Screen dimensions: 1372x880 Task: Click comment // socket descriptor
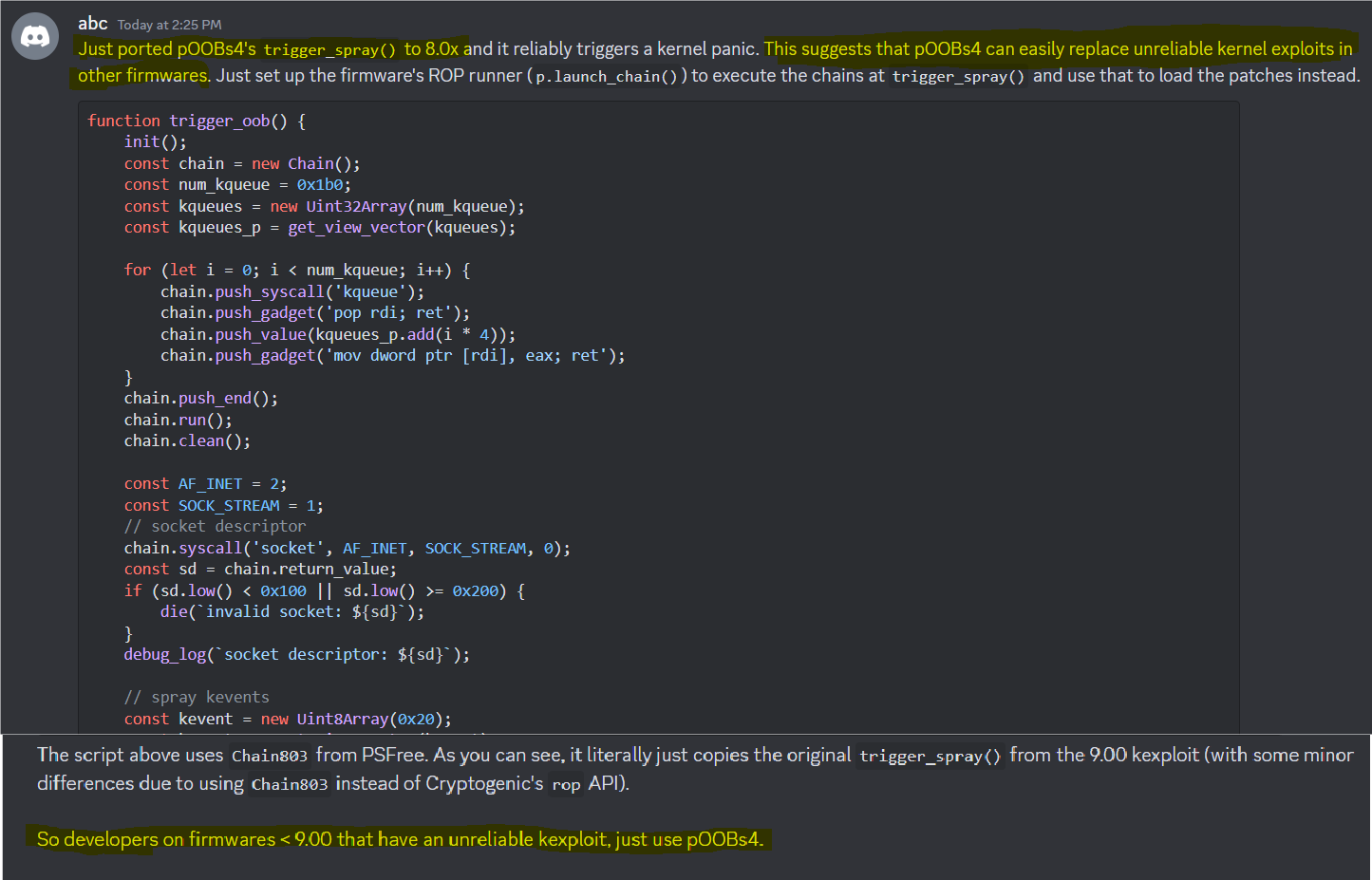[x=215, y=526]
